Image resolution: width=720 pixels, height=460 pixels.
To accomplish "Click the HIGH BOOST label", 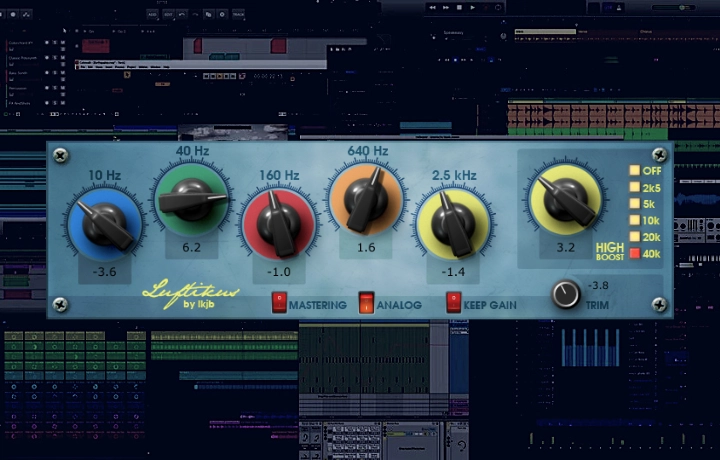I will (x=610, y=252).
